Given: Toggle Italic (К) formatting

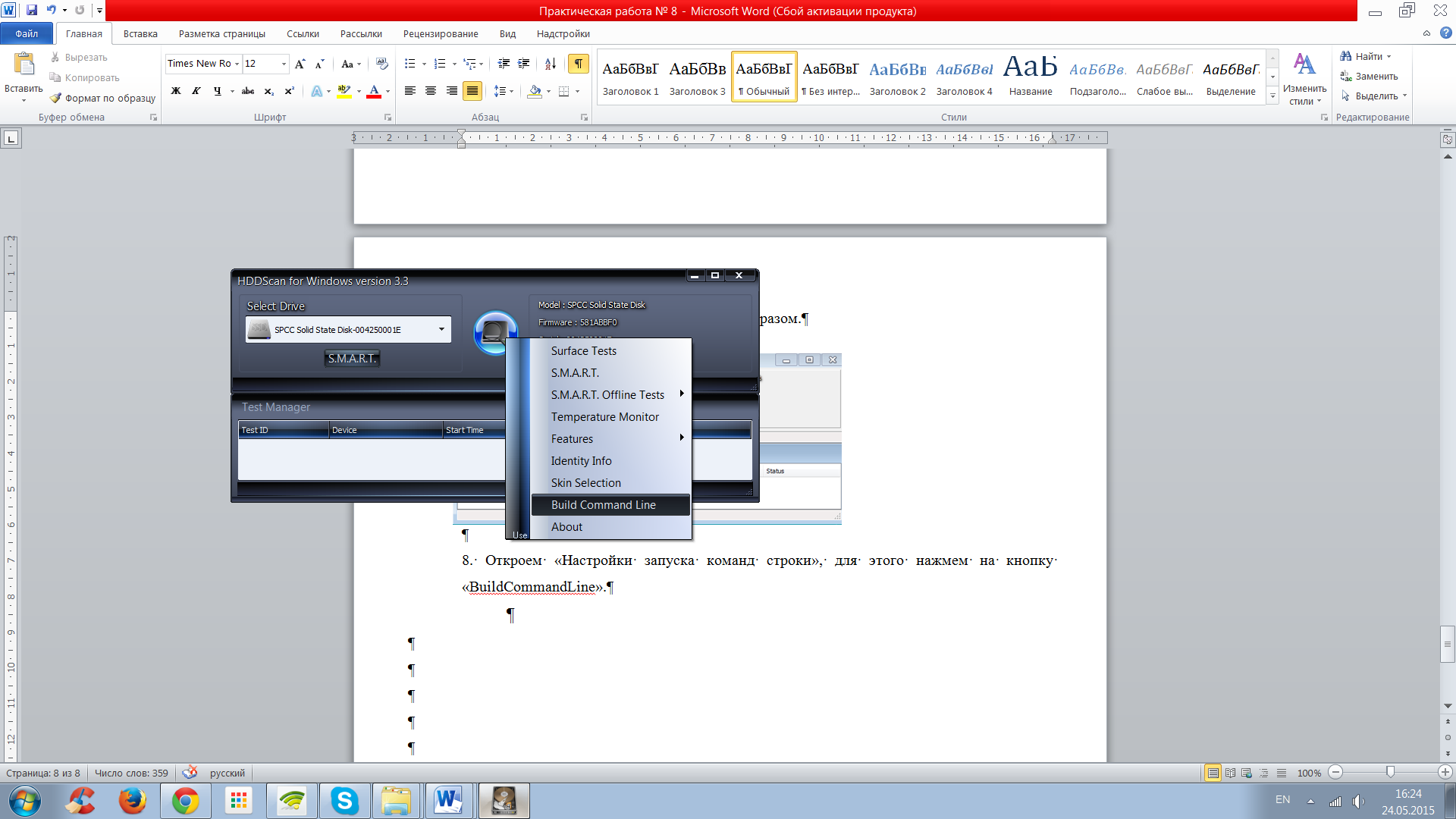Looking at the screenshot, I should pyautogui.click(x=196, y=91).
